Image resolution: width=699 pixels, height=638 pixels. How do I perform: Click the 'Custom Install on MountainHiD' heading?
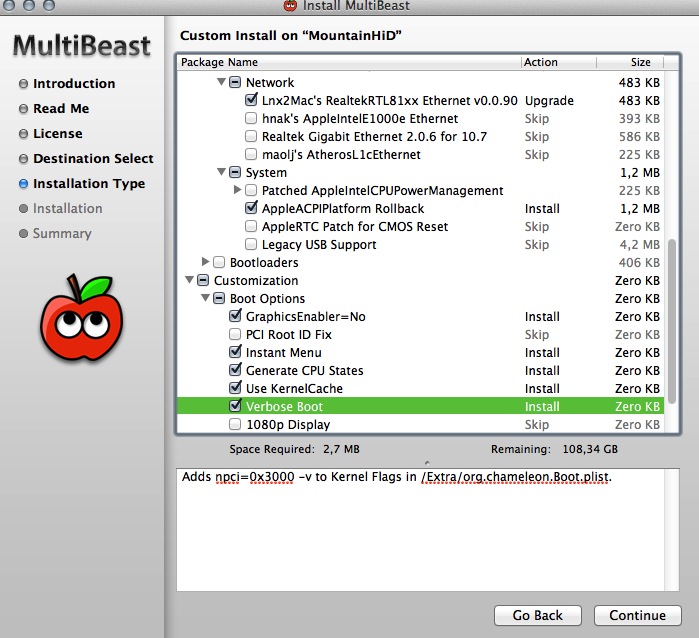[291, 35]
